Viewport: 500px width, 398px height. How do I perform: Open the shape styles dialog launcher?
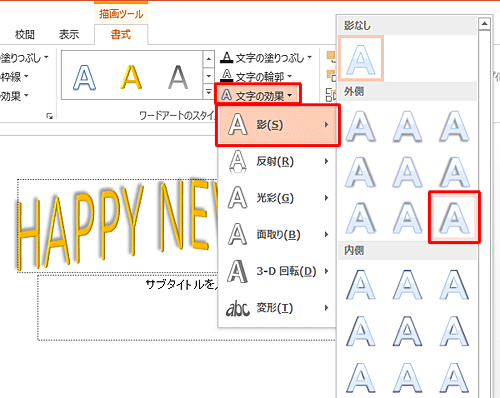coord(50,116)
